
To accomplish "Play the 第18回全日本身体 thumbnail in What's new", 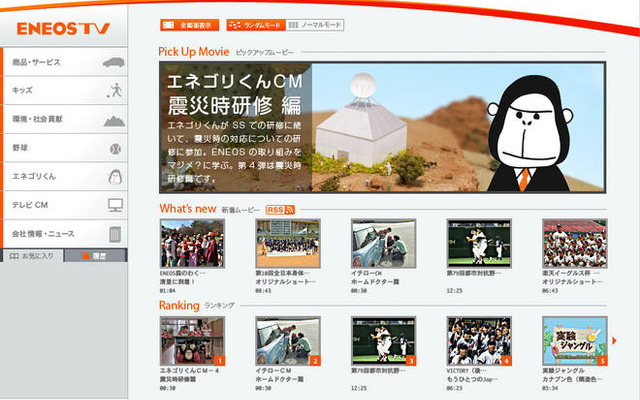I will click(x=288, y=243).
